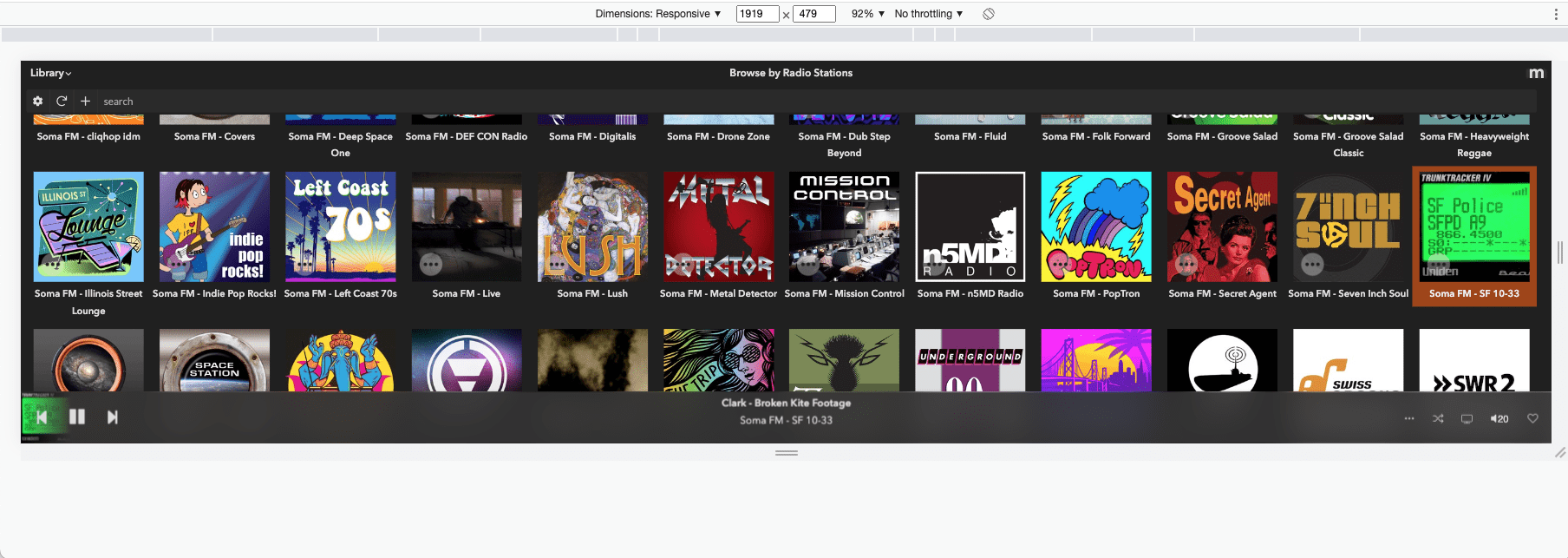Screen dimensions: 1568x558
Task: Click the viewport height field 479
Action: 814,14
